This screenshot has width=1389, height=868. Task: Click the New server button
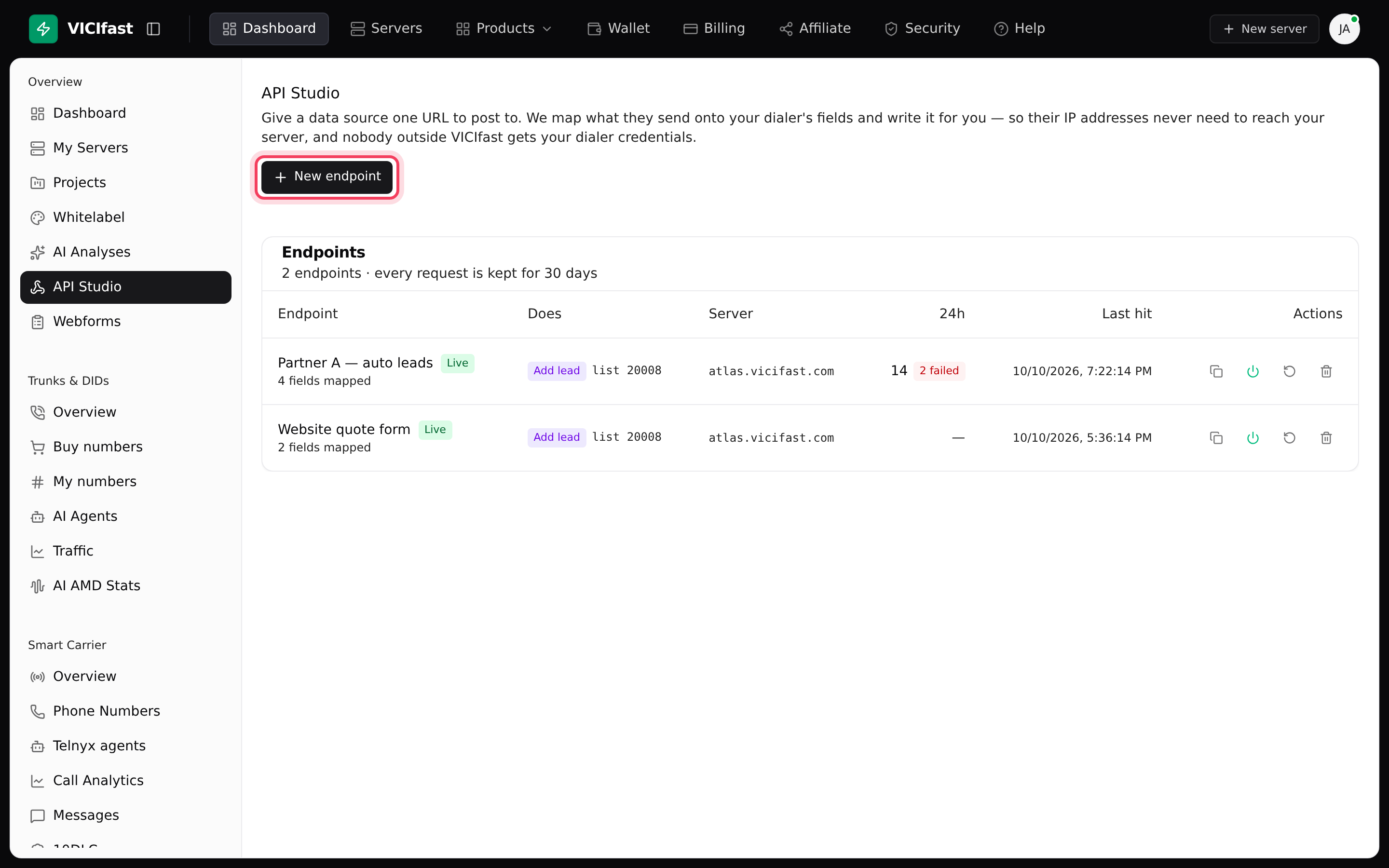click(1265, 29)
